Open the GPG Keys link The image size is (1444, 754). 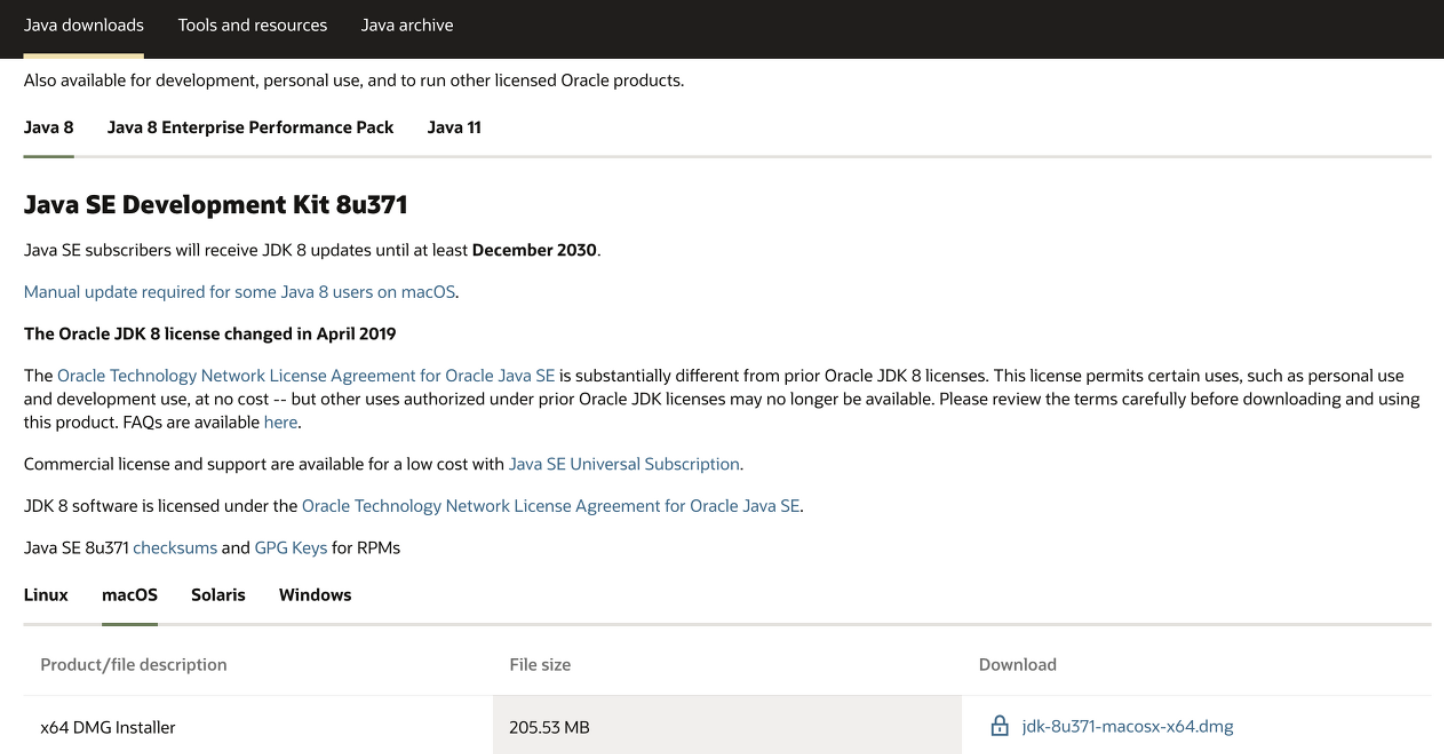pos(291,548)
